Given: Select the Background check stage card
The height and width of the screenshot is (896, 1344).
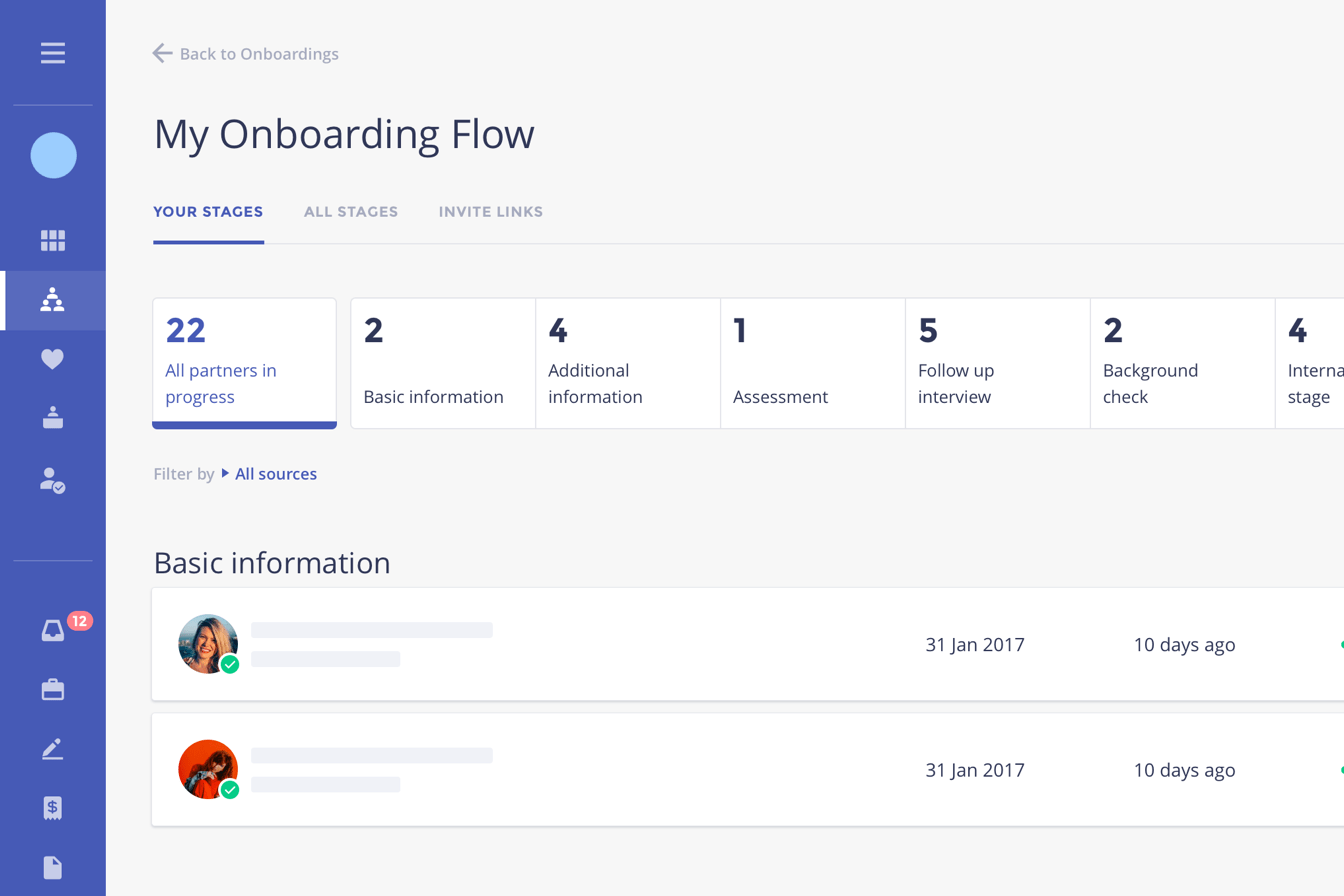Looking at the screenshot, I should tap(1182, 364).
